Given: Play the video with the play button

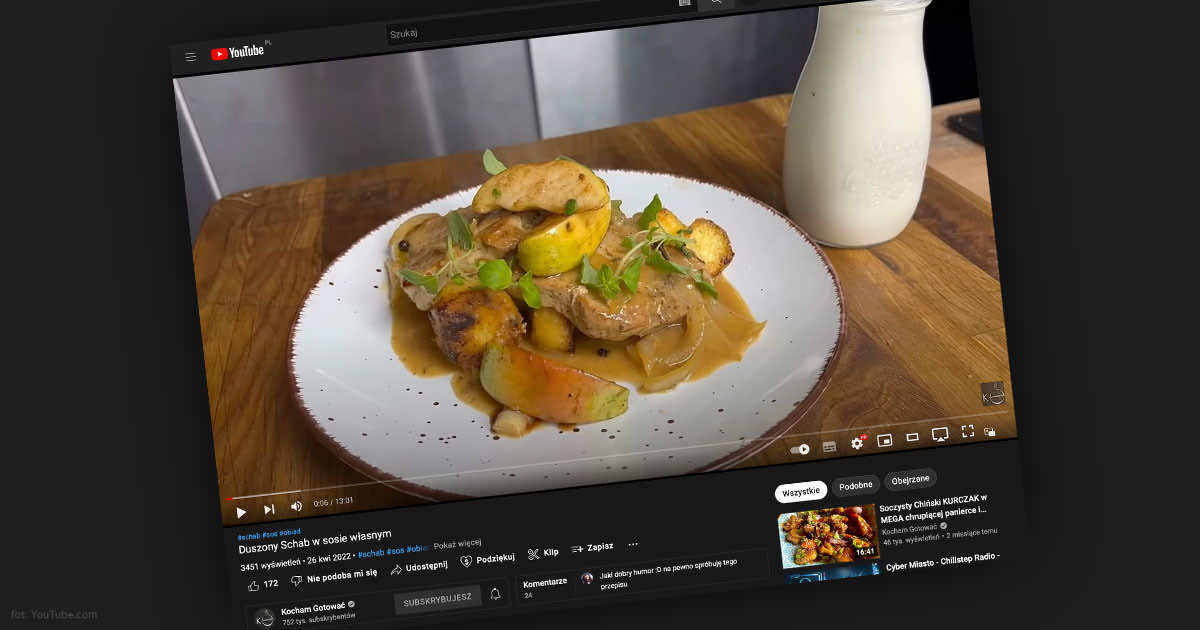Looking at the screenshot, I should [x=241, y=511].
